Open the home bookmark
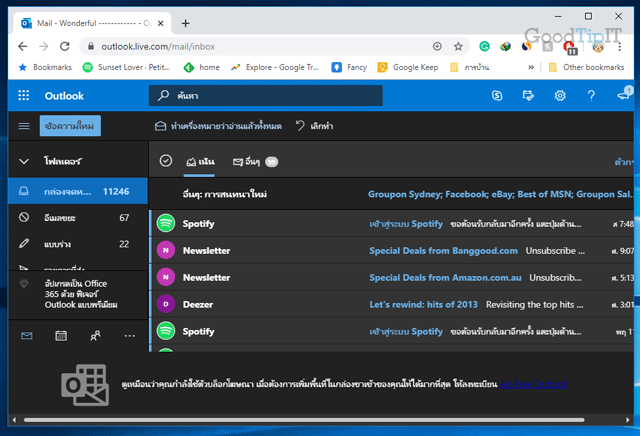 click(202, 67)
